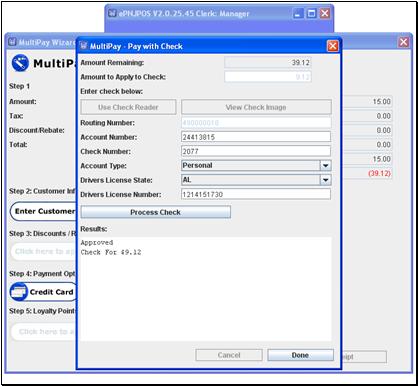Click the 'Check For 49.12' result line
This screenshot has width=418, height=386.
coord(111,252)
